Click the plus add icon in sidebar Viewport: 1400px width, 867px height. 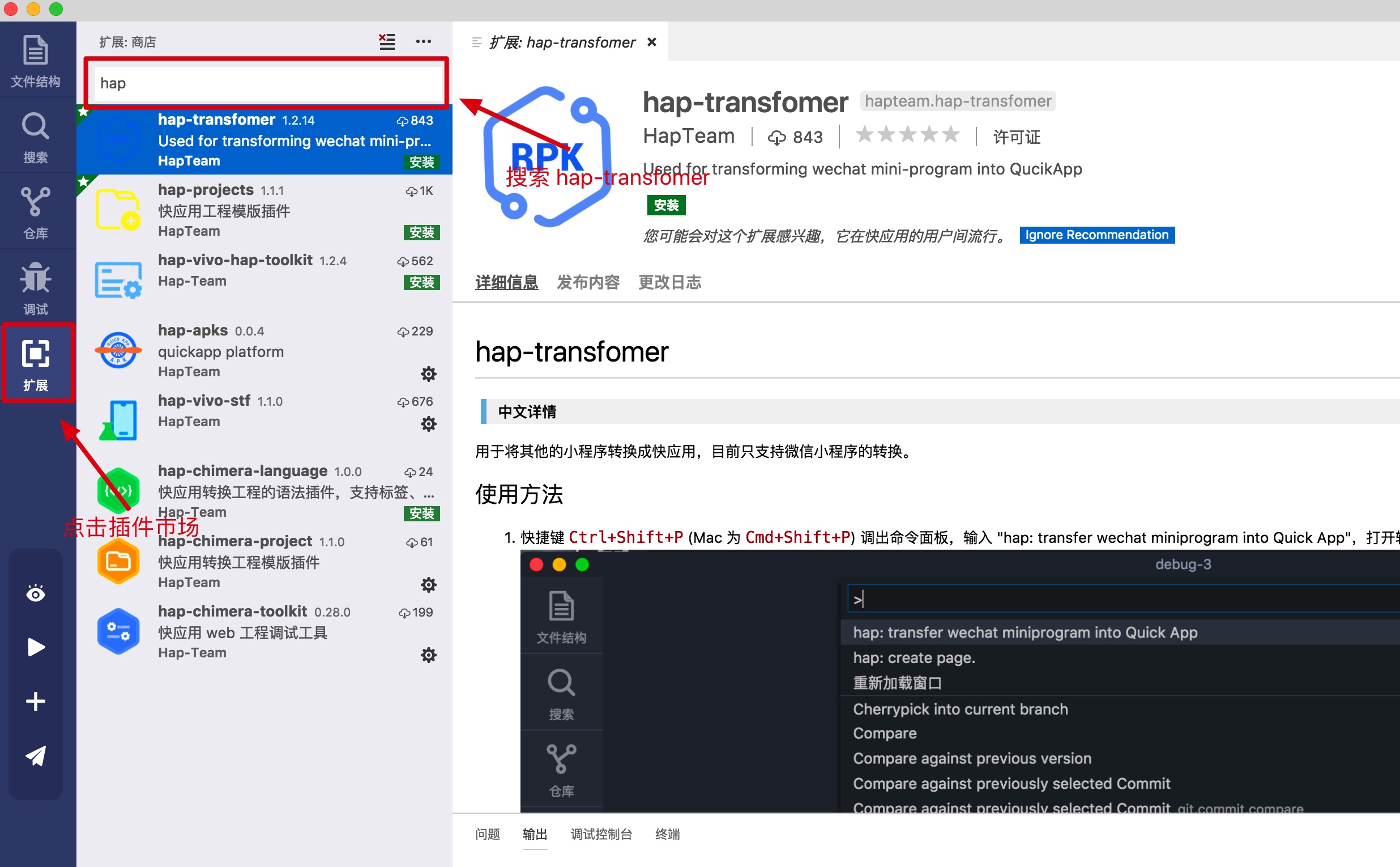(36, 702)
